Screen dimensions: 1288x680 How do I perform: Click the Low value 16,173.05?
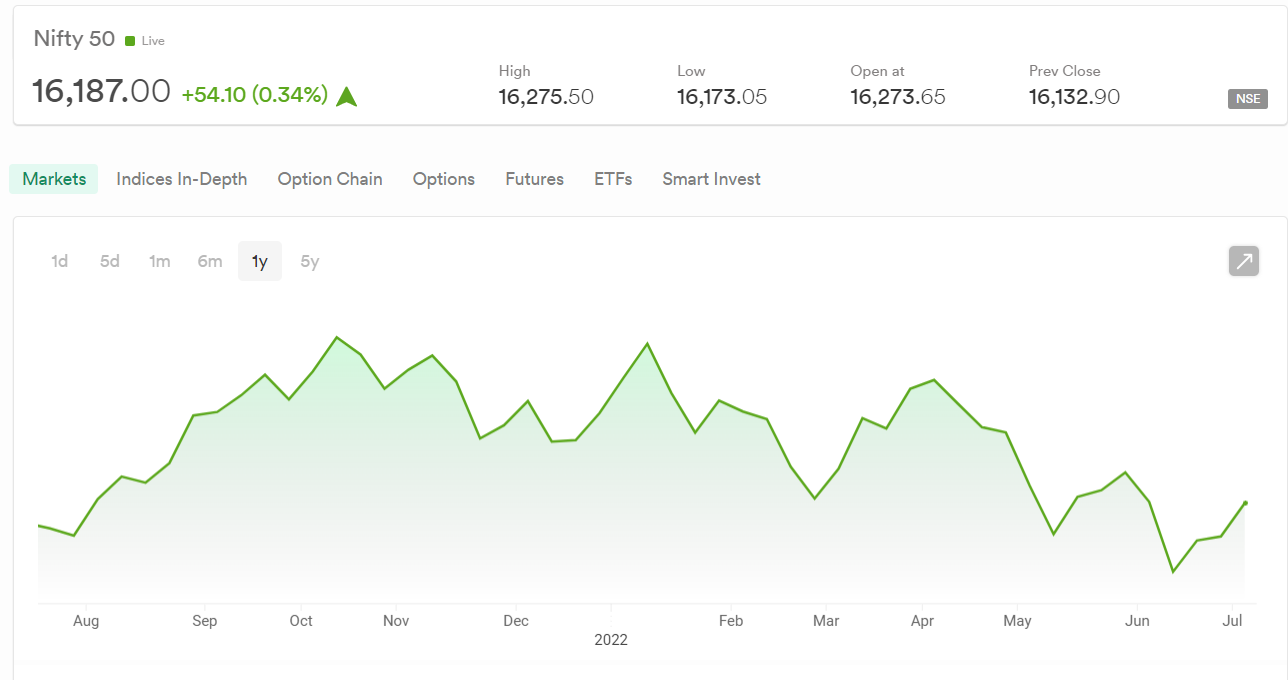[x=722, y=97]
